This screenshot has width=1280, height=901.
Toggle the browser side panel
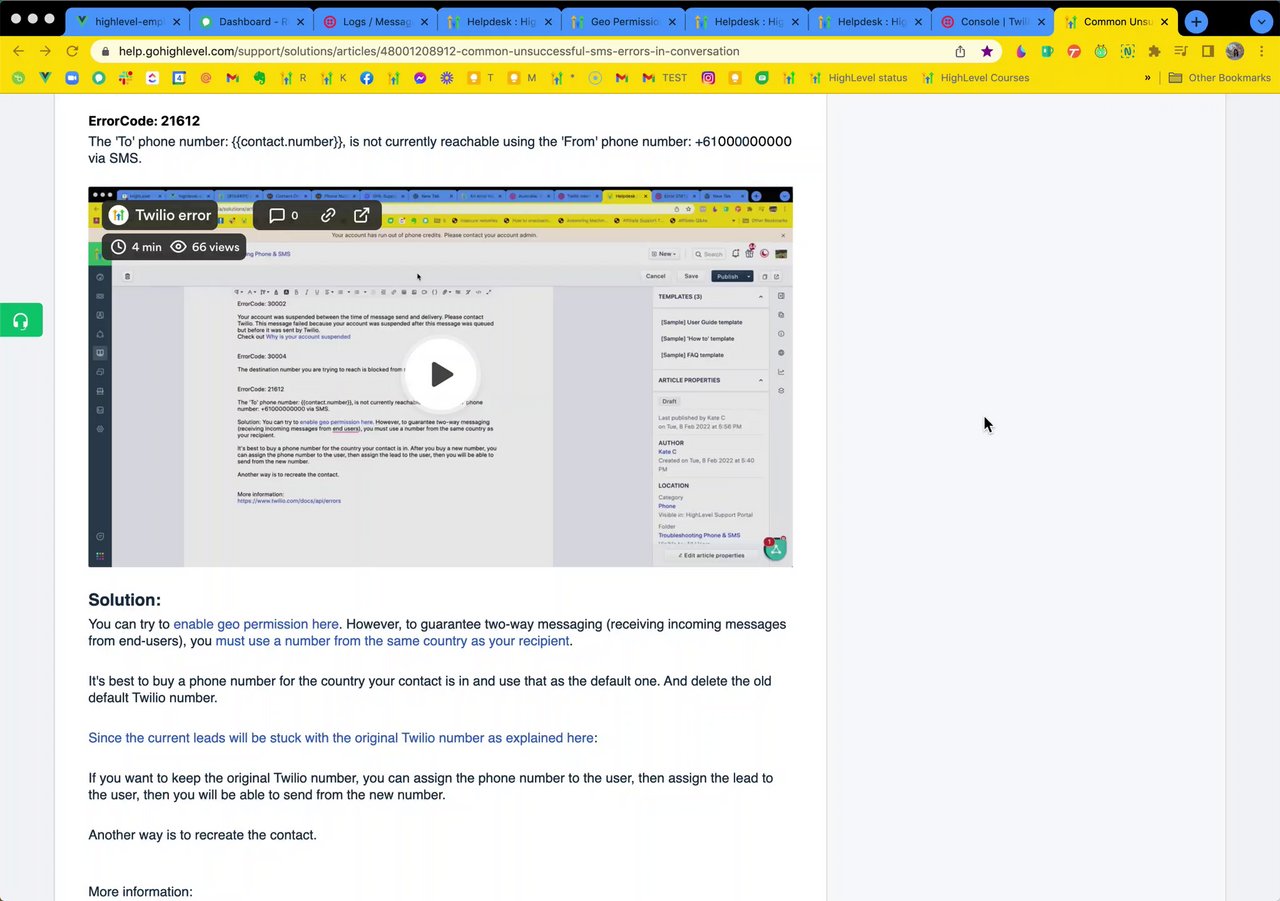1208,51
